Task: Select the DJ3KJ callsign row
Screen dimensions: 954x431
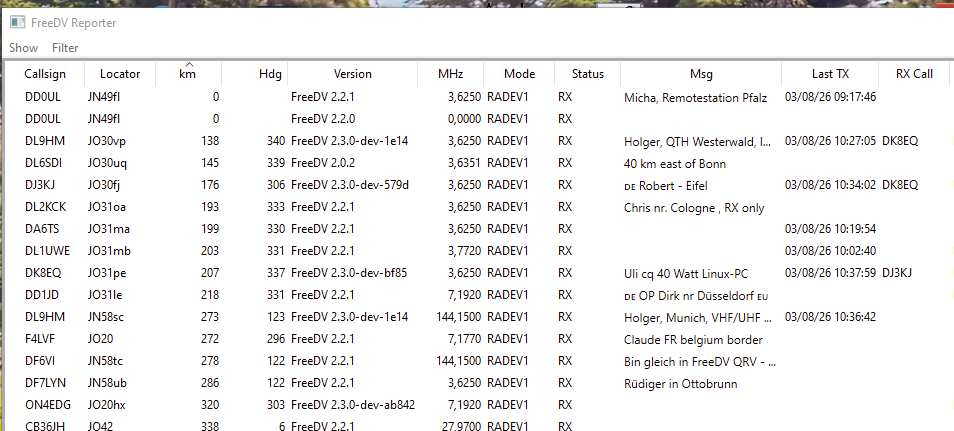Action: [x=43, y=185]
